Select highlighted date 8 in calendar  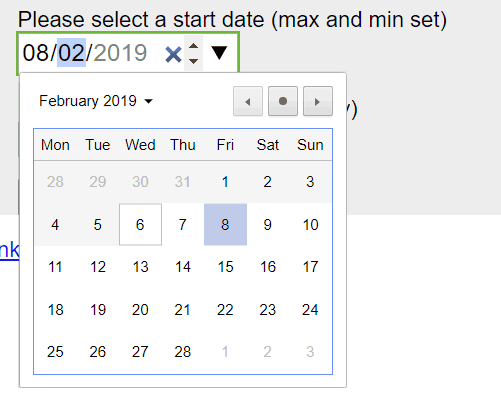[x=225, y=224]
